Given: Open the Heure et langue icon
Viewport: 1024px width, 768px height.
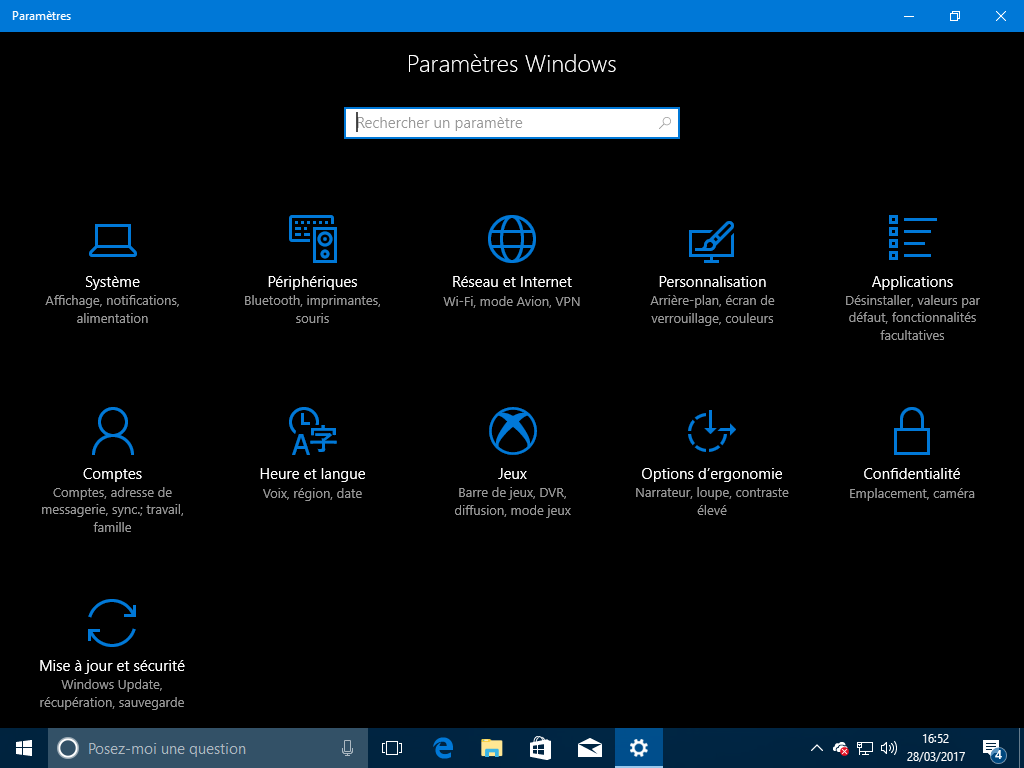Looking at the screenshot, I should [x=312, y=431].
